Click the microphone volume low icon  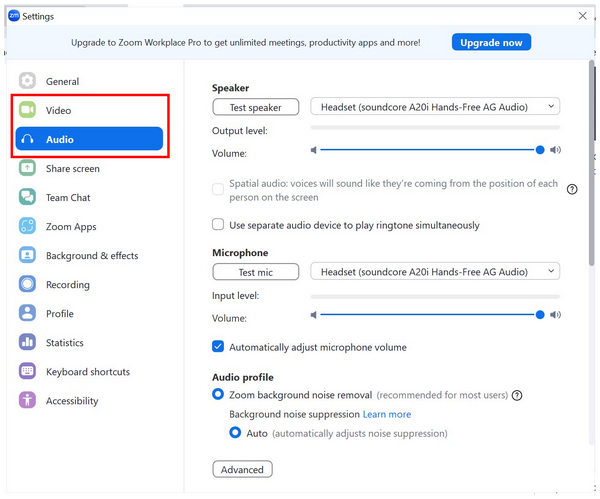coord(314,315)
